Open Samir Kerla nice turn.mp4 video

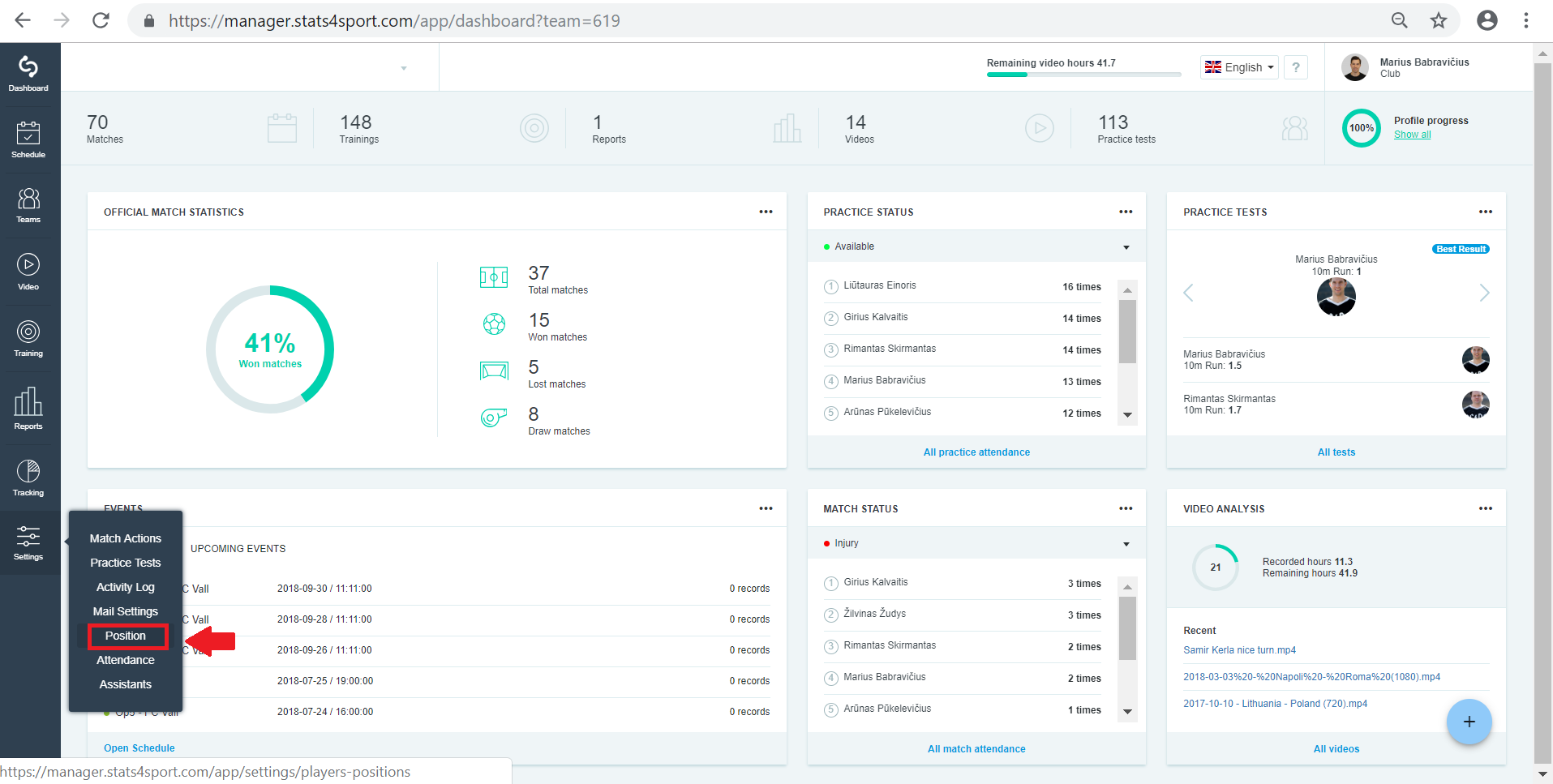click(1239, 650)
